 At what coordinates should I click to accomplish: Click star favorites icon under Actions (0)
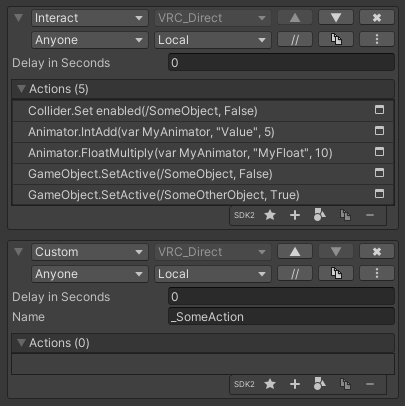point(270,384)
